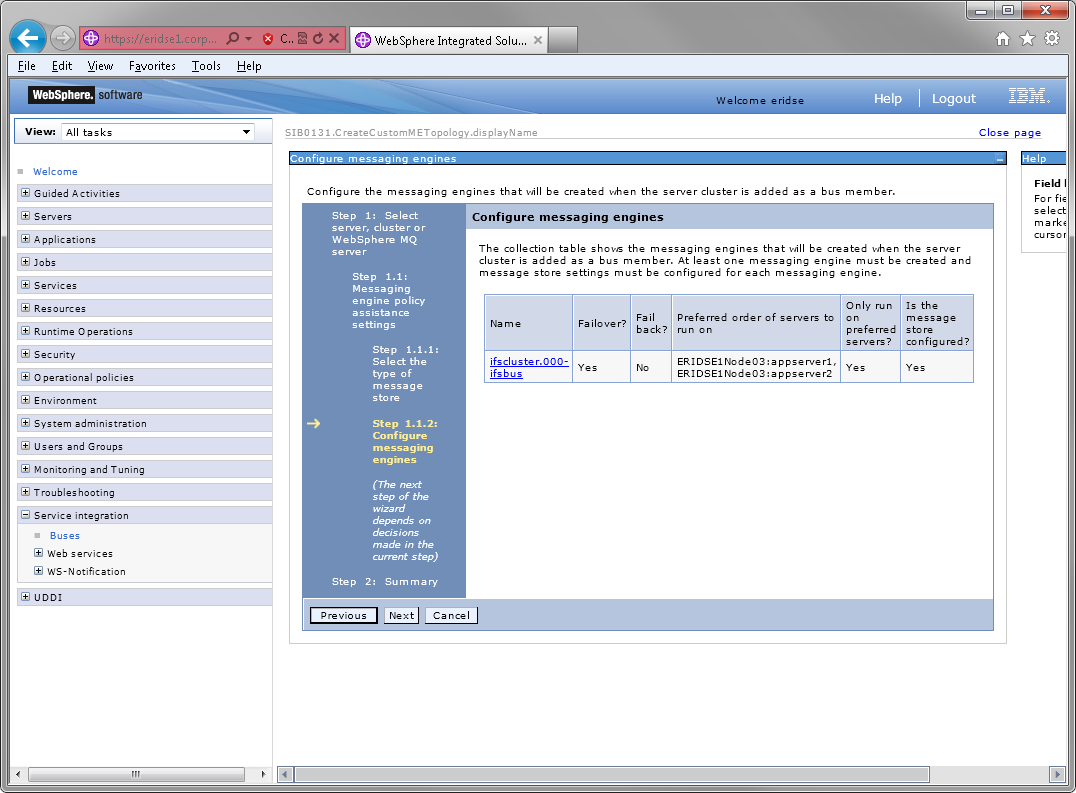The height and width of the screenshot is (793, 1076).
Task: Open the Buses link under Service integration
Action: [65, 536]
